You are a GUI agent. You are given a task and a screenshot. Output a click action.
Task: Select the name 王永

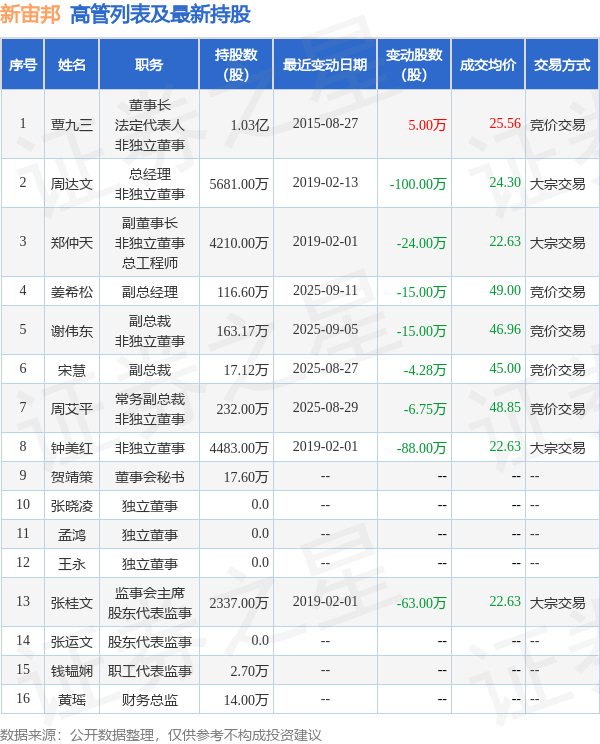pos(72,564)
